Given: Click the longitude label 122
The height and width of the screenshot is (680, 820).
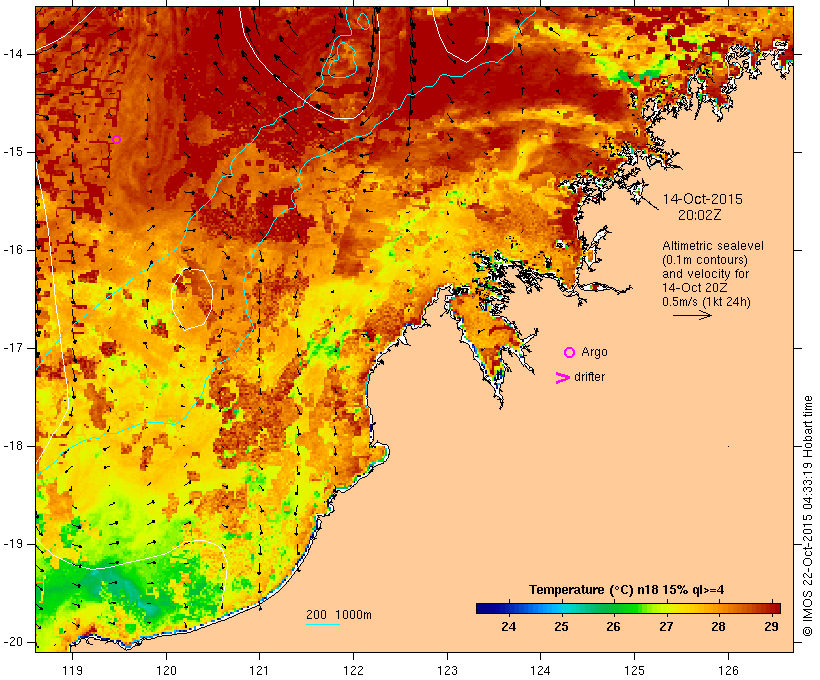Looking at the screenshot, I should [353, 670].
